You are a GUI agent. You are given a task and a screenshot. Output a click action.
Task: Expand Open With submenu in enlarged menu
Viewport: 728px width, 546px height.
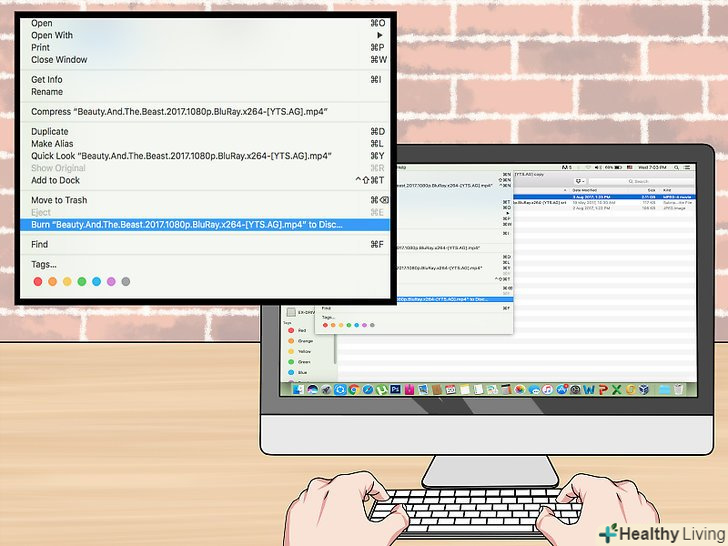pos(205,35)
